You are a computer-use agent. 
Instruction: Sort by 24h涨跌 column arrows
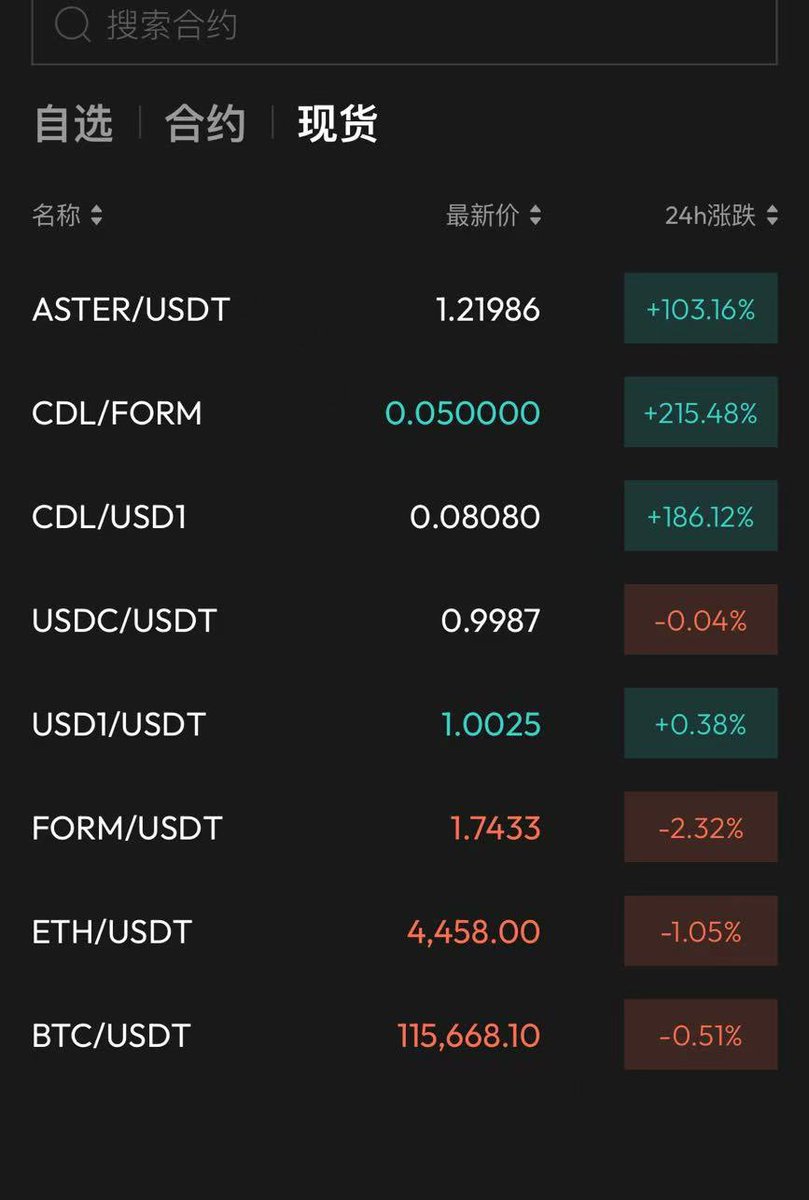[x=772, y=215]
